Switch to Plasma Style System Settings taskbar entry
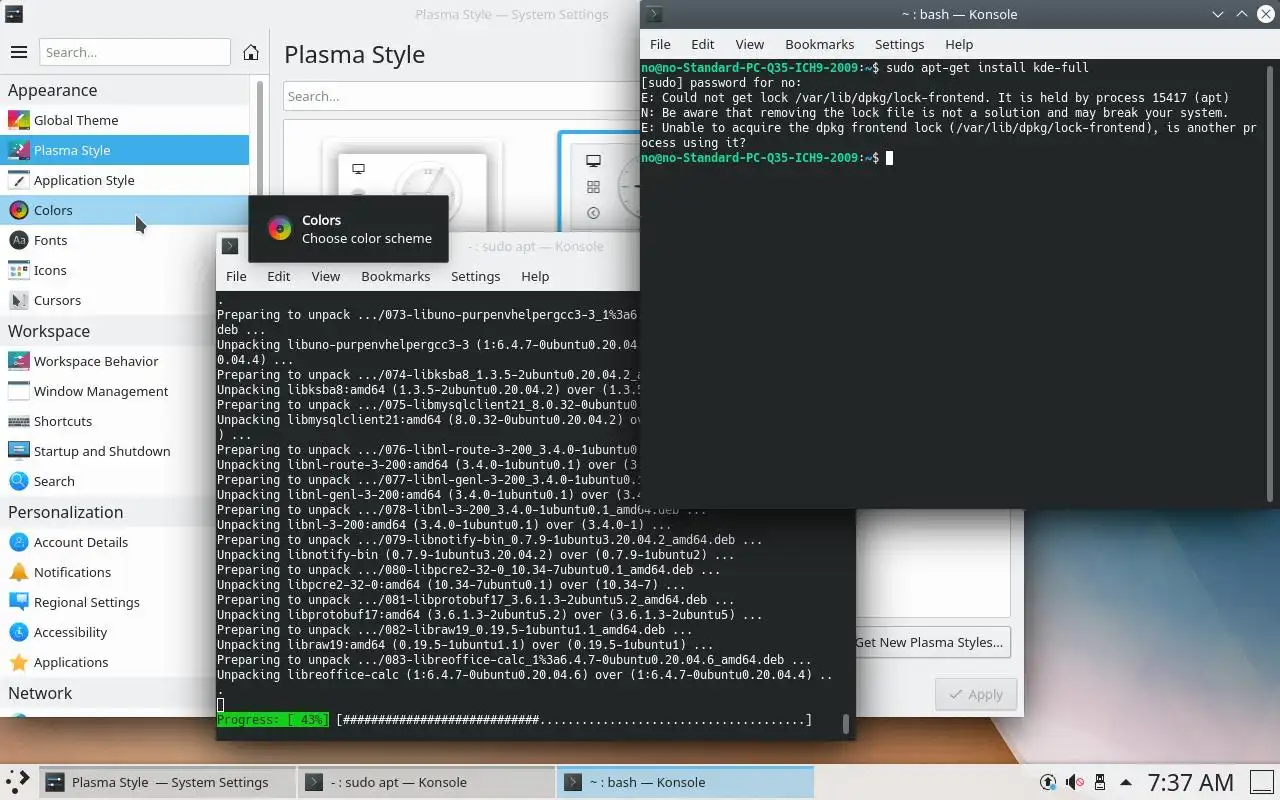The image size is (1280, 800). 169,782
